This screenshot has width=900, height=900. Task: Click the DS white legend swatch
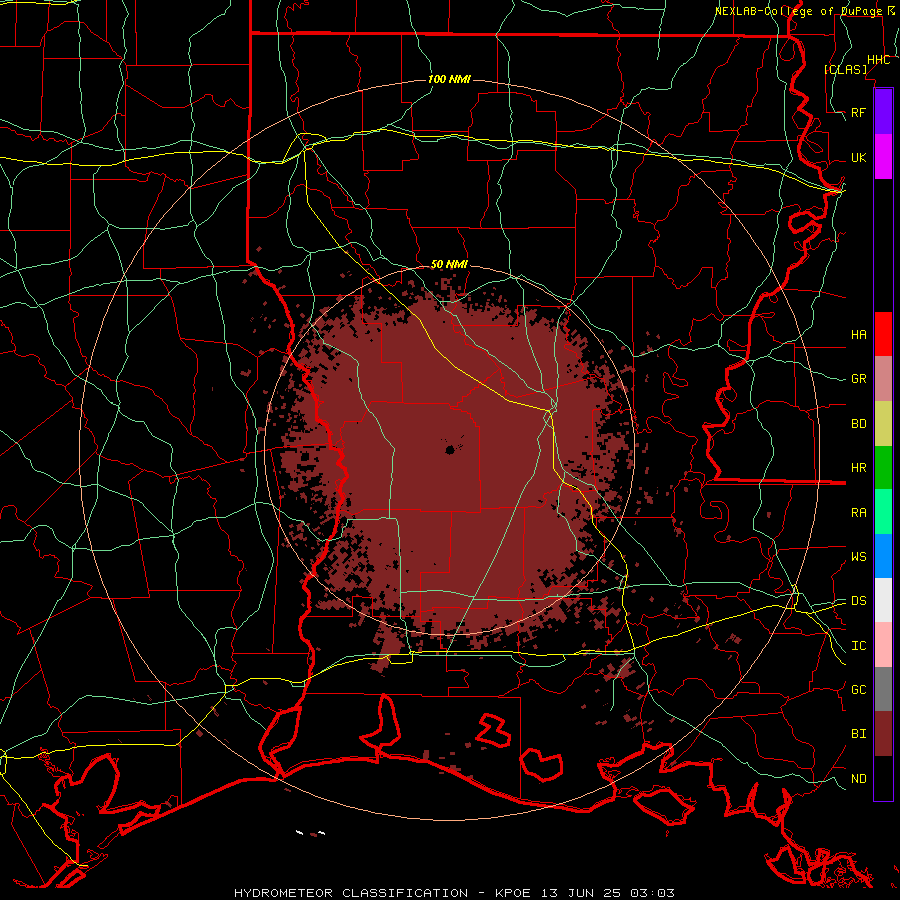[883, 600]
